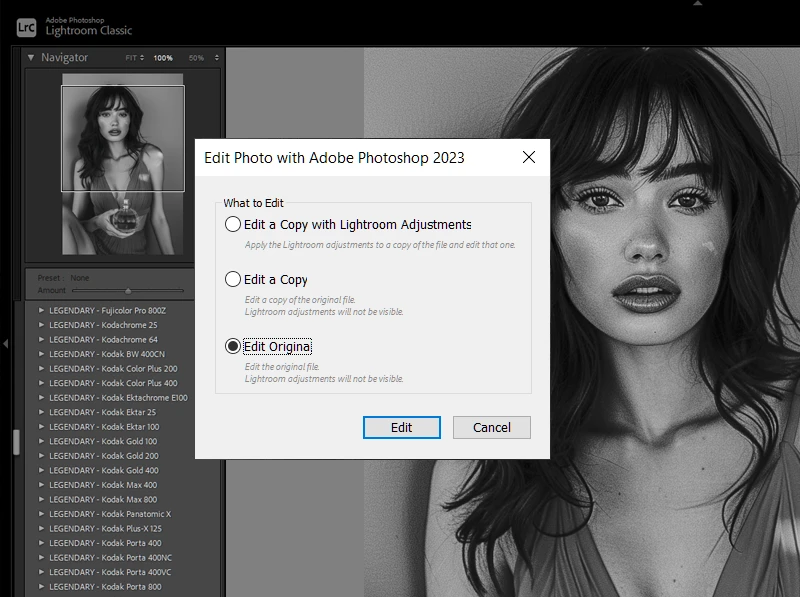Expand LEGENDARY - Kodak BW 400CN preset group

(42, 354)
